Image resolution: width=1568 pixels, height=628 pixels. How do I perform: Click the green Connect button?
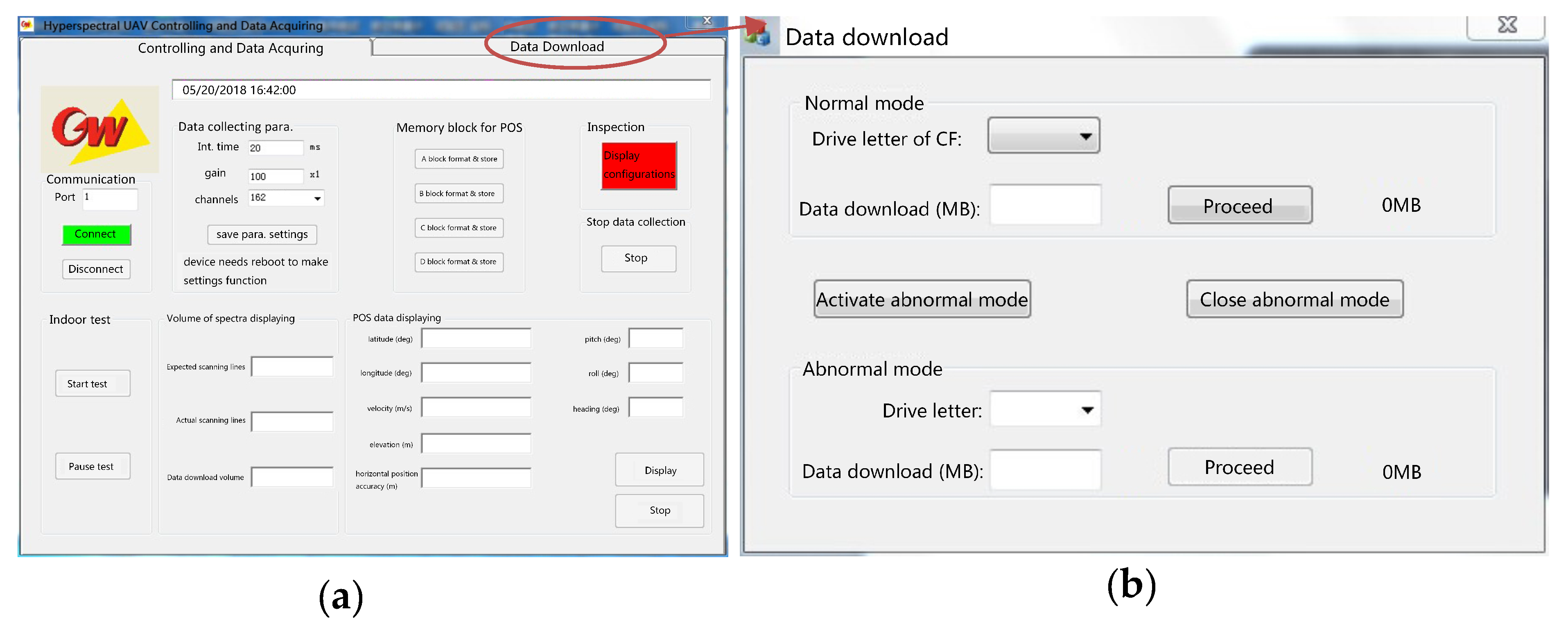96,234
